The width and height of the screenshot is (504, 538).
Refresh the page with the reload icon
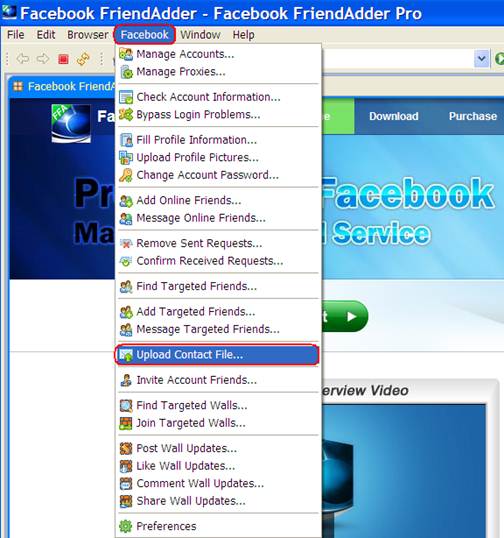click(x=83, y=59)
